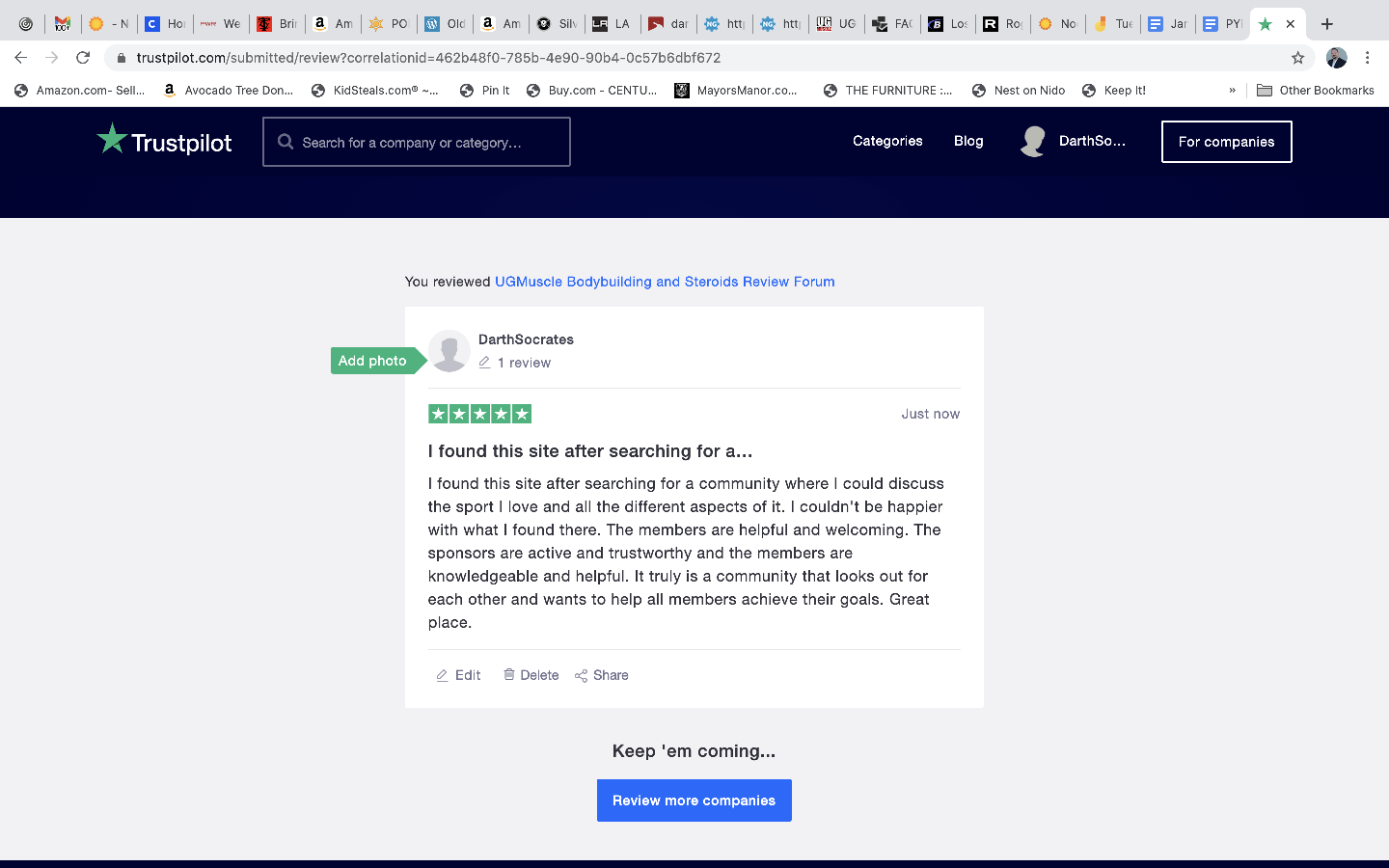The height and width of the screenshot is (868, 1389).
Task: Click the browser back arrow
Action: [x=21, y=58]
